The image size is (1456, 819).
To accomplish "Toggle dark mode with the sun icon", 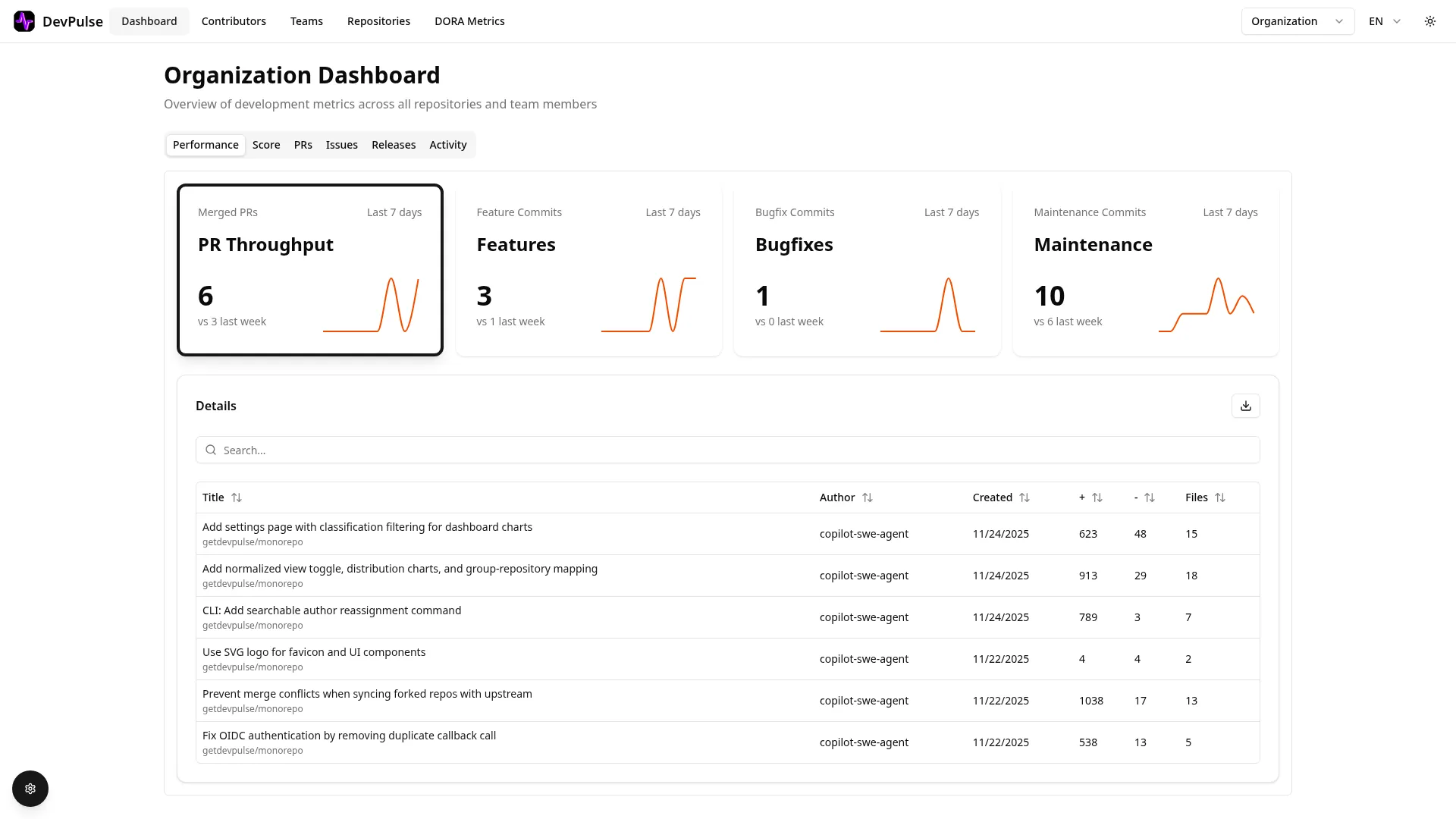I will point(1430,21).
